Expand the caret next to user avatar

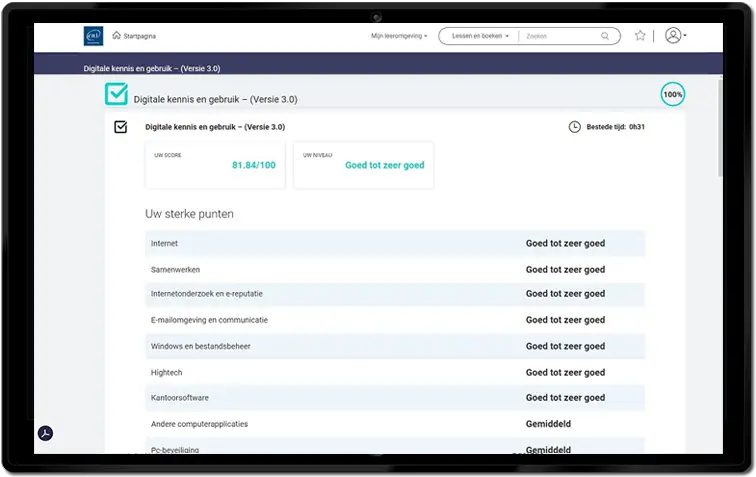[x=685, y=36]
